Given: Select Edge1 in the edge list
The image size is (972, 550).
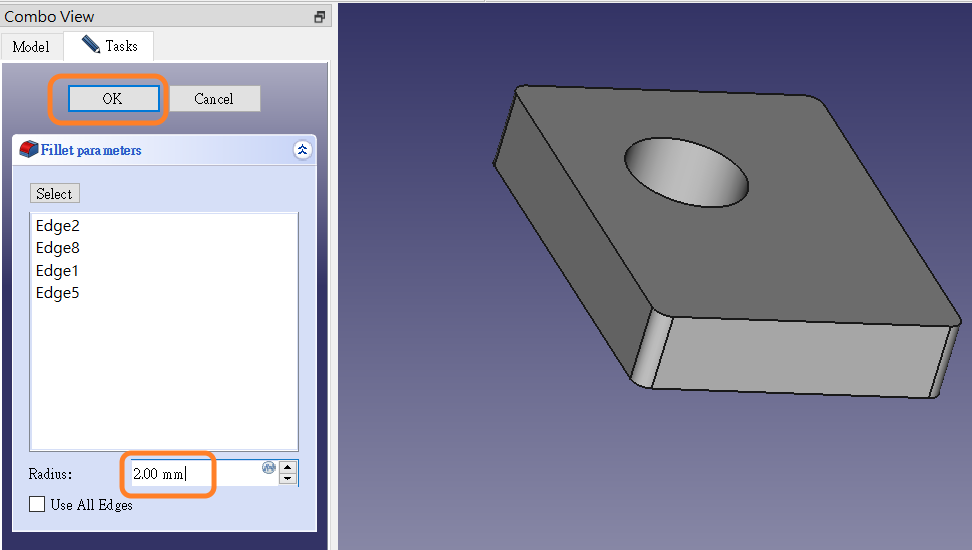Looking at the screenshot, I should [x=57, y=271].
